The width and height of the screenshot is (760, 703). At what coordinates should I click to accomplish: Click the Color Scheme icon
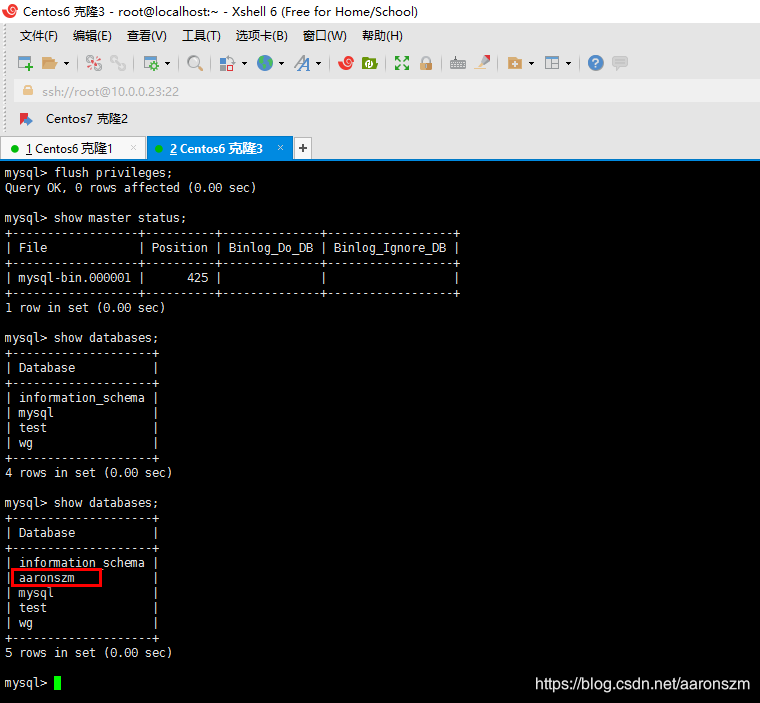point(227,63)
